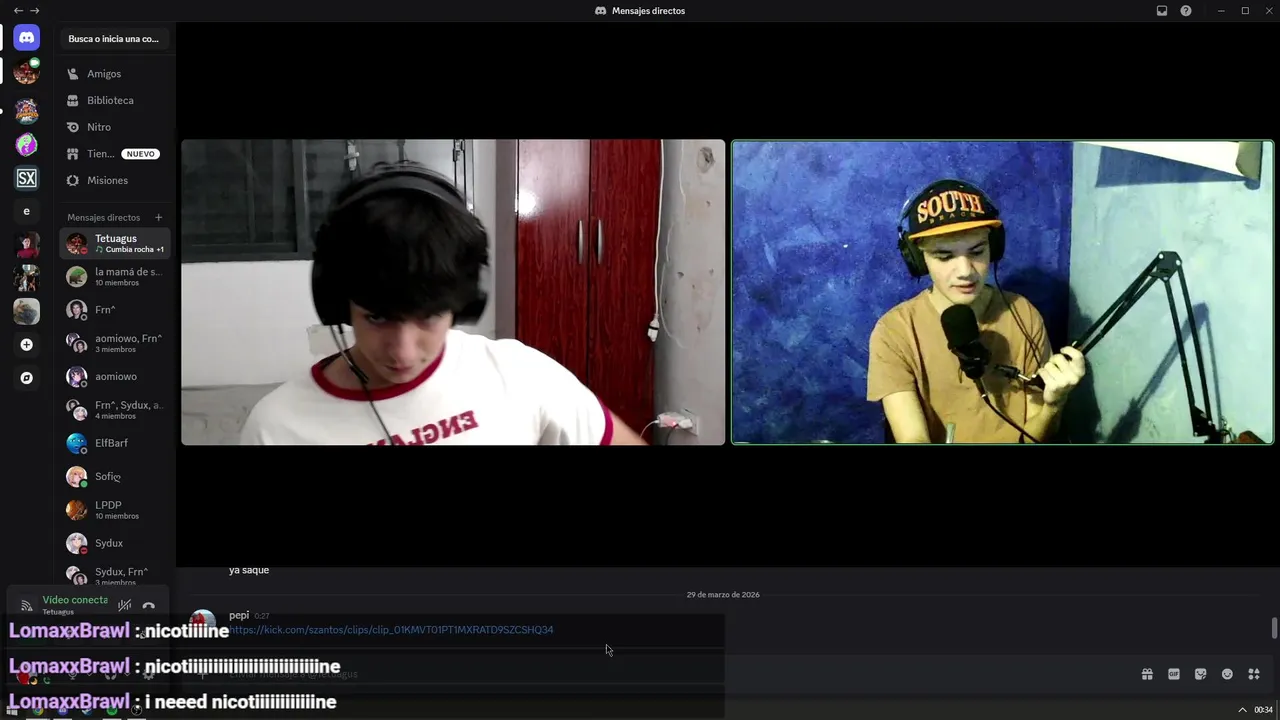Screen dimensions: 1280x720
Task: Click the 'Mensajes directos' list header
Action: pos(104,217)
